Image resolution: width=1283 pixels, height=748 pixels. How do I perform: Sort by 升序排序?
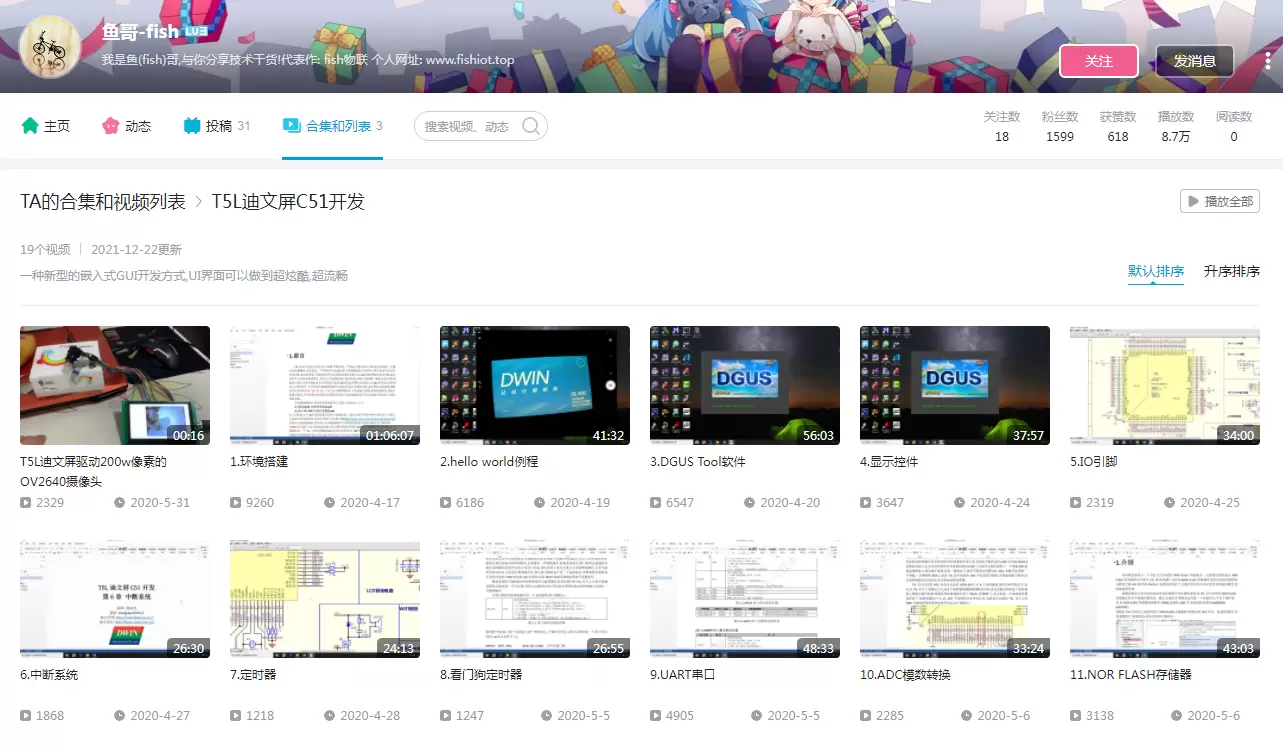[x=1232, y=271]
